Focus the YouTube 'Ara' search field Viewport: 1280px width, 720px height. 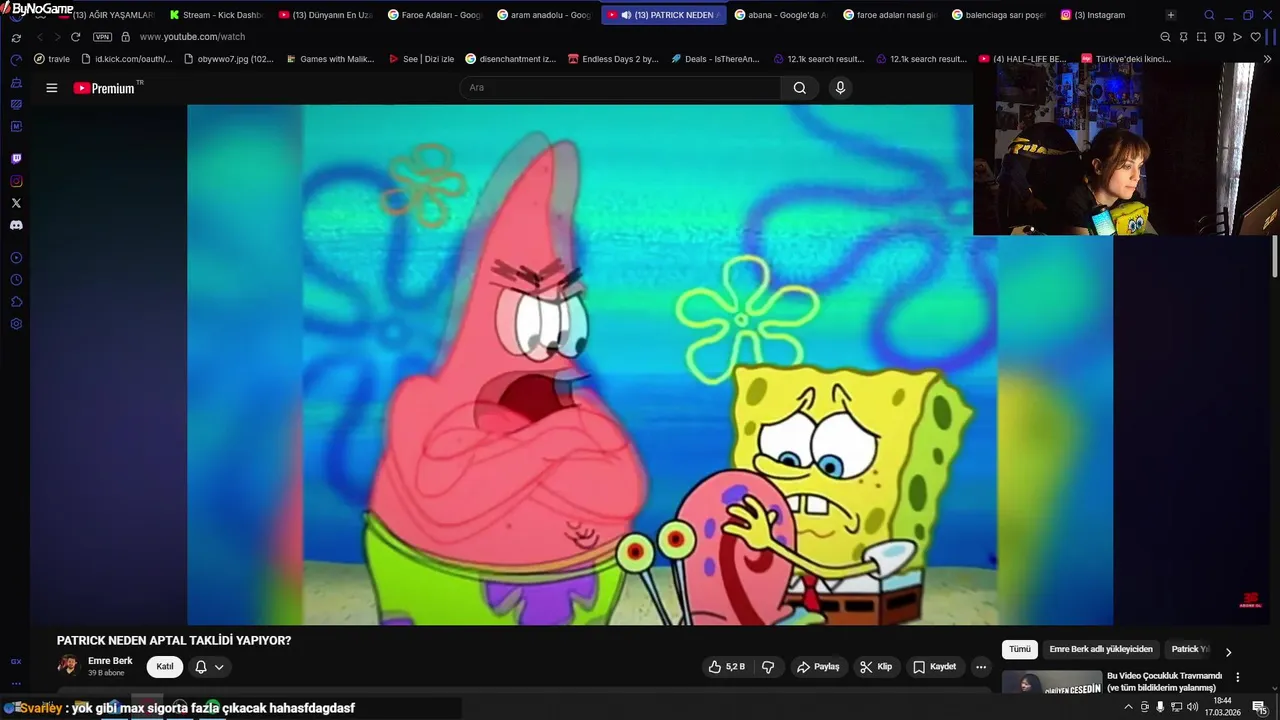tap(620, 88)
